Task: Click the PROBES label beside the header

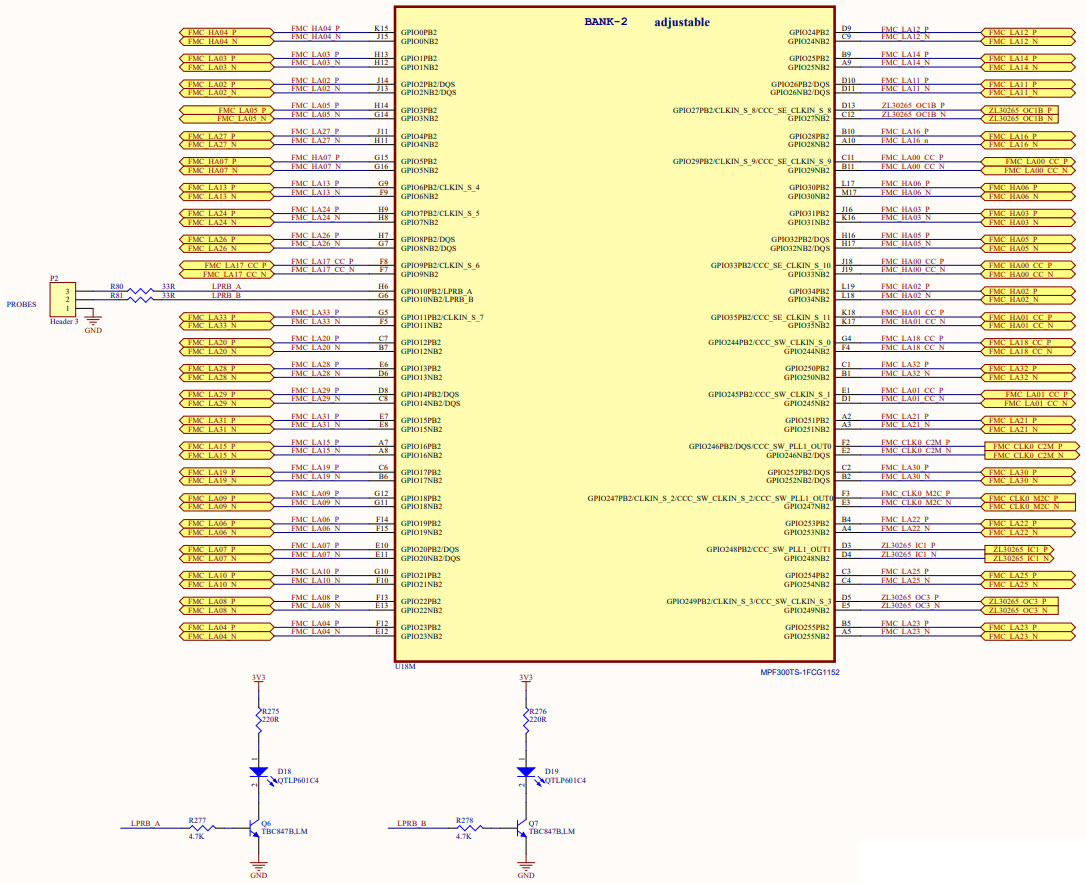Action: coord(22,303)
